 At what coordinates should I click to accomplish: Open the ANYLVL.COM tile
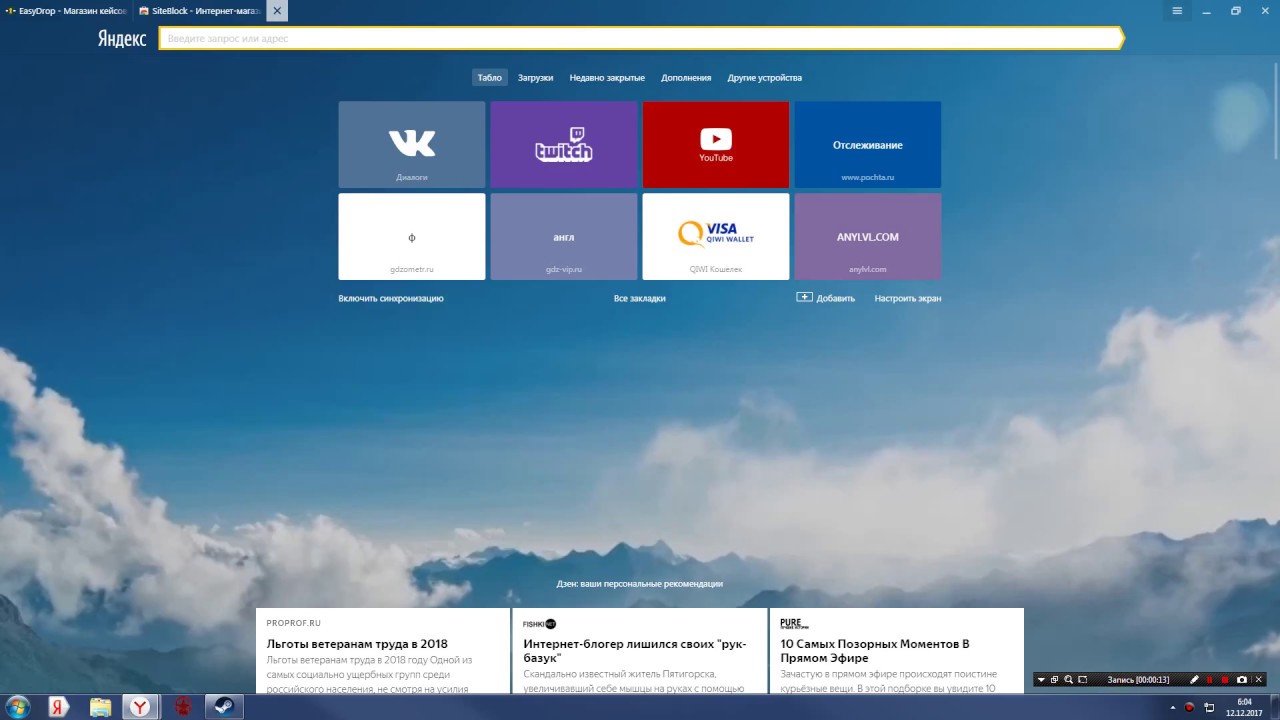coord(868,236)
